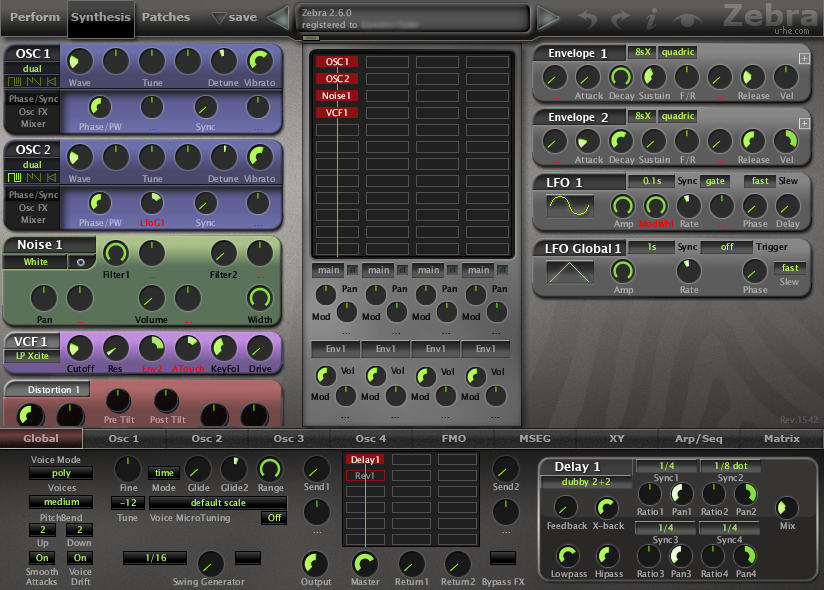Click Rev1 module in FX grid
The image size is (824, 590).
point(365,475)
